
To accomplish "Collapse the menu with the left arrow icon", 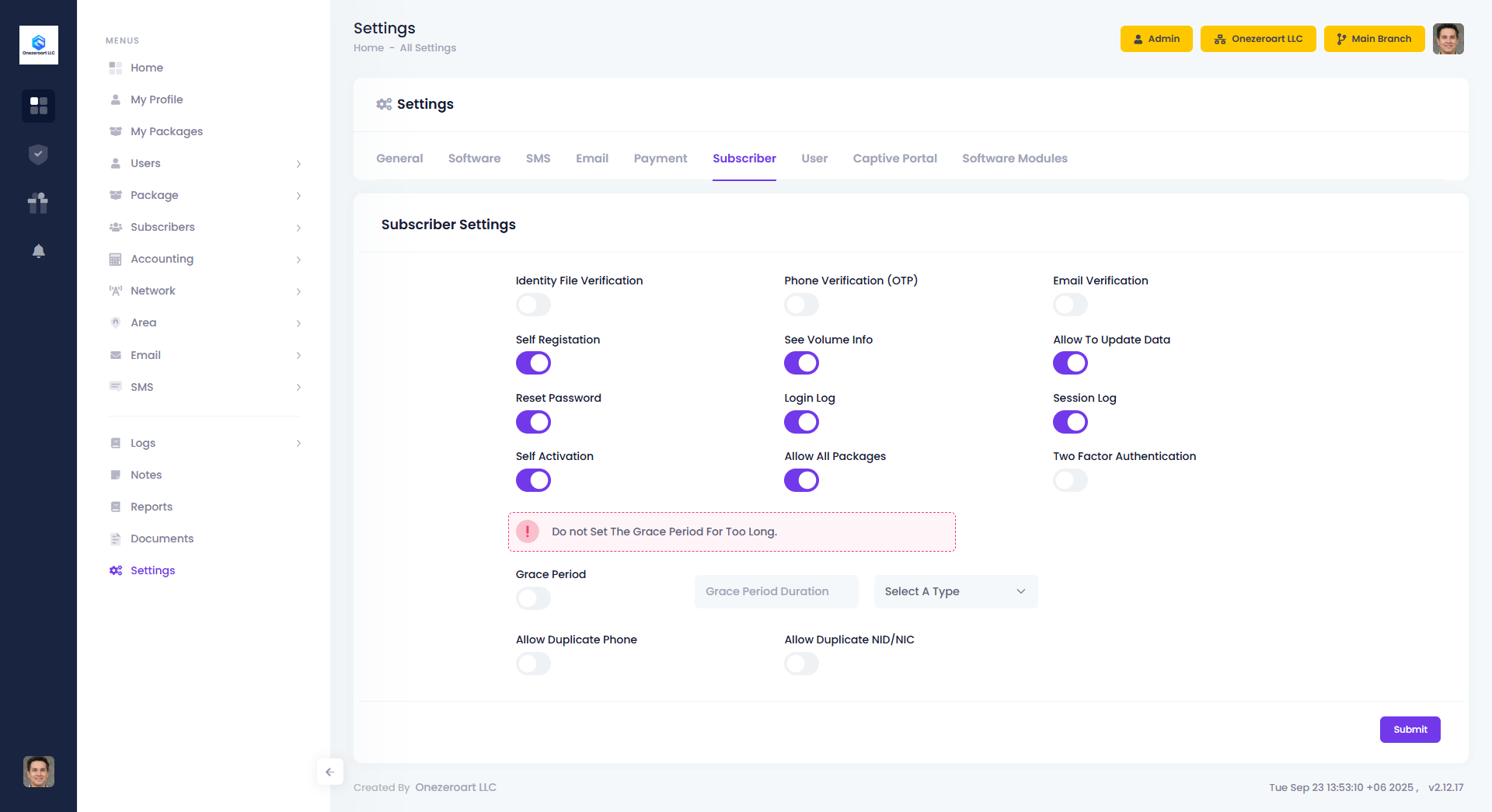I will coord(329,772).
